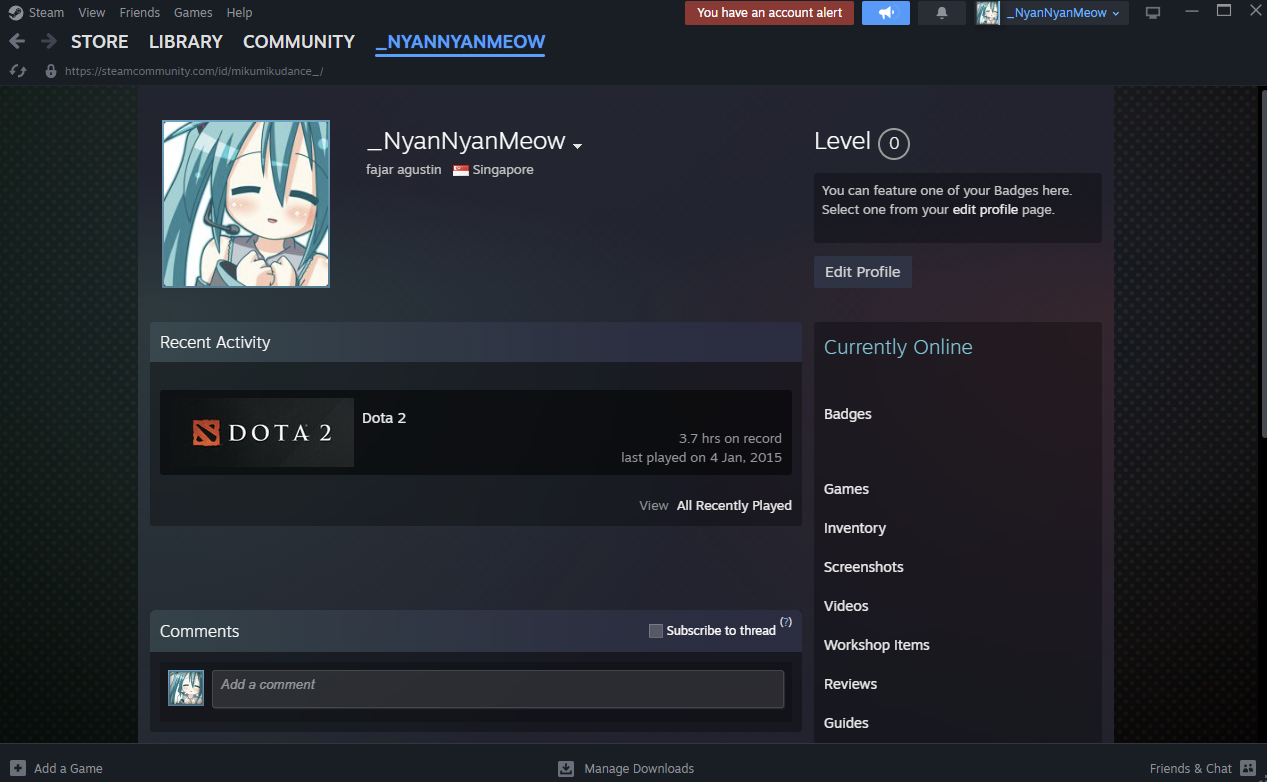Click the Add a comment field
The width and height of the screenshot is (1267, 782).
click(497, 689)
